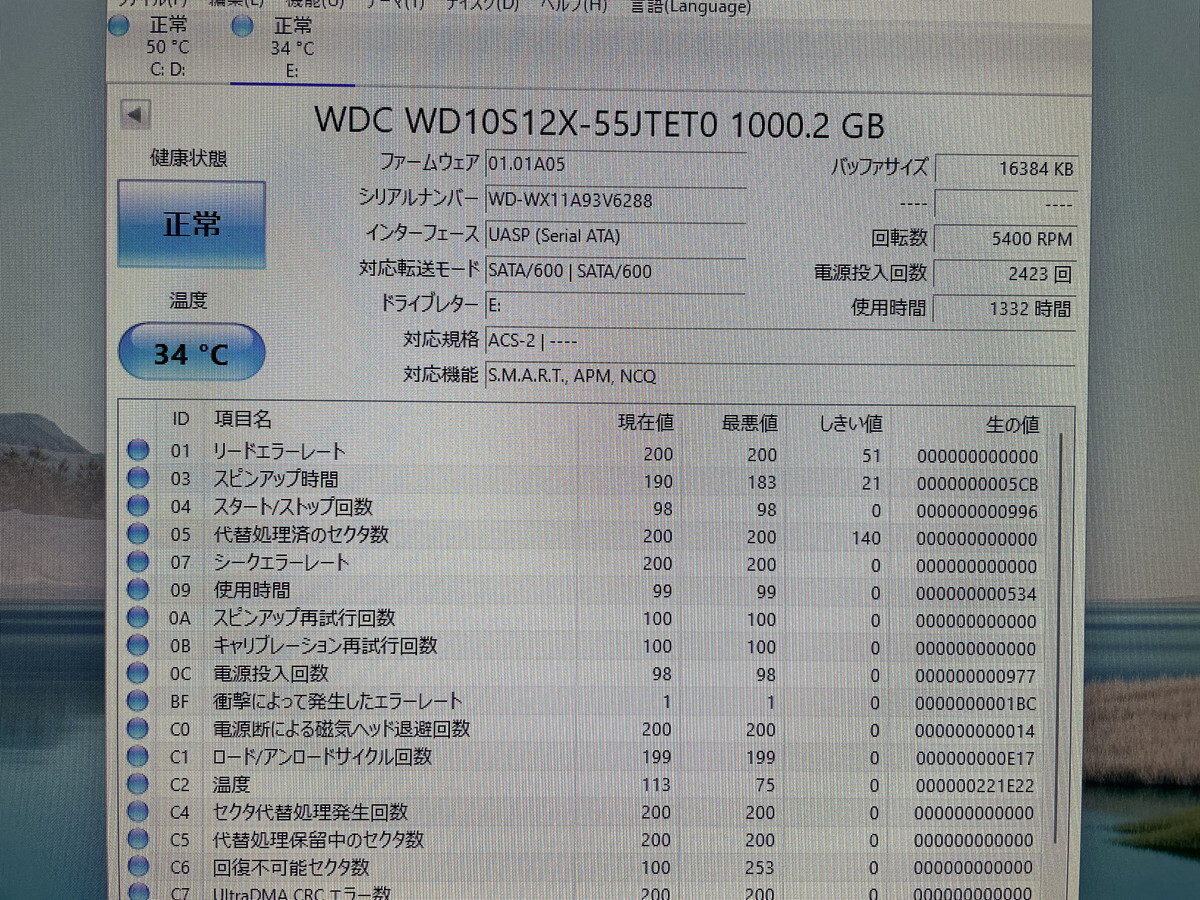The width and height of the screenshot is (1200, 900).
Task: Select the スピンアップ再試行回数 attribute name
Action: click(x=305, y=618)
